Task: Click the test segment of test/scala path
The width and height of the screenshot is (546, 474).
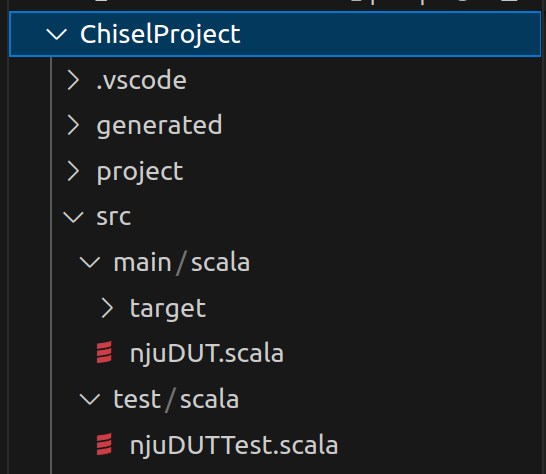Action: [137, 399]
